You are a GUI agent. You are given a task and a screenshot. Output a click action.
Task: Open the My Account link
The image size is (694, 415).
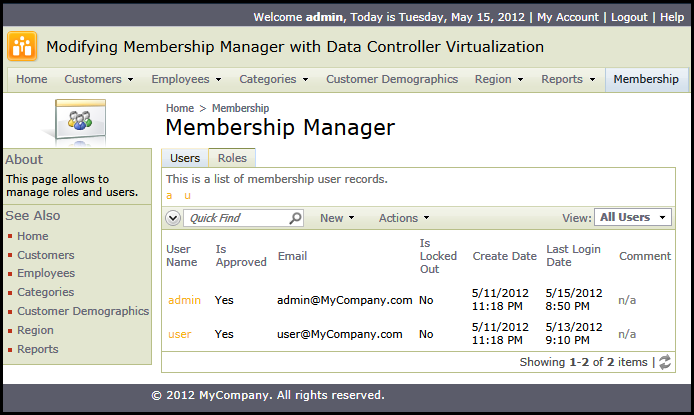pyautogui.click(x=567, y=17)
